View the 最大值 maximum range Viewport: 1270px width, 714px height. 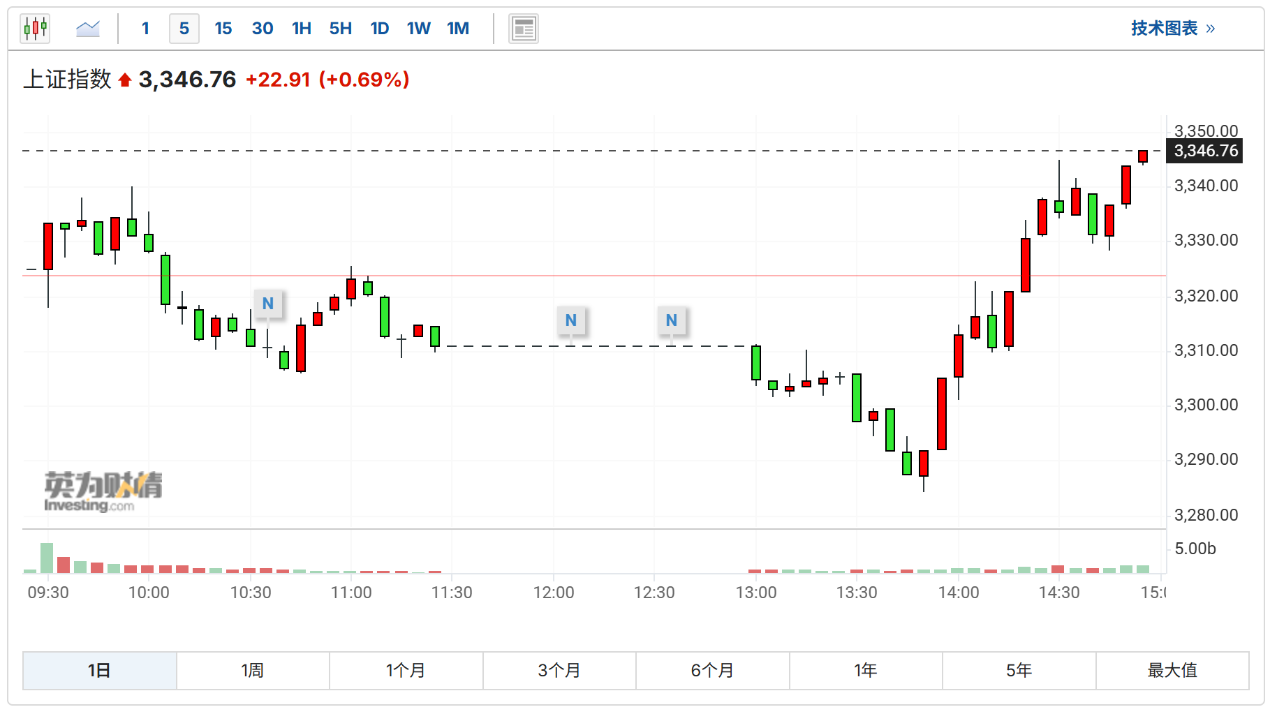(x=1172, y=670)
